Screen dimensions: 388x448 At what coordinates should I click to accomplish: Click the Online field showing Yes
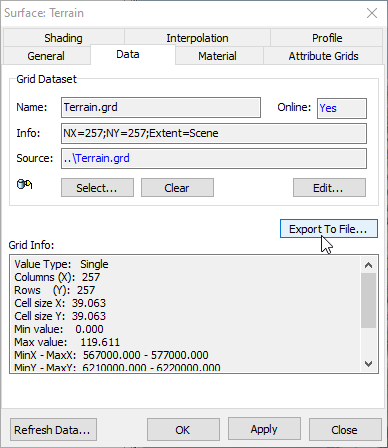(x=342, y=108)
